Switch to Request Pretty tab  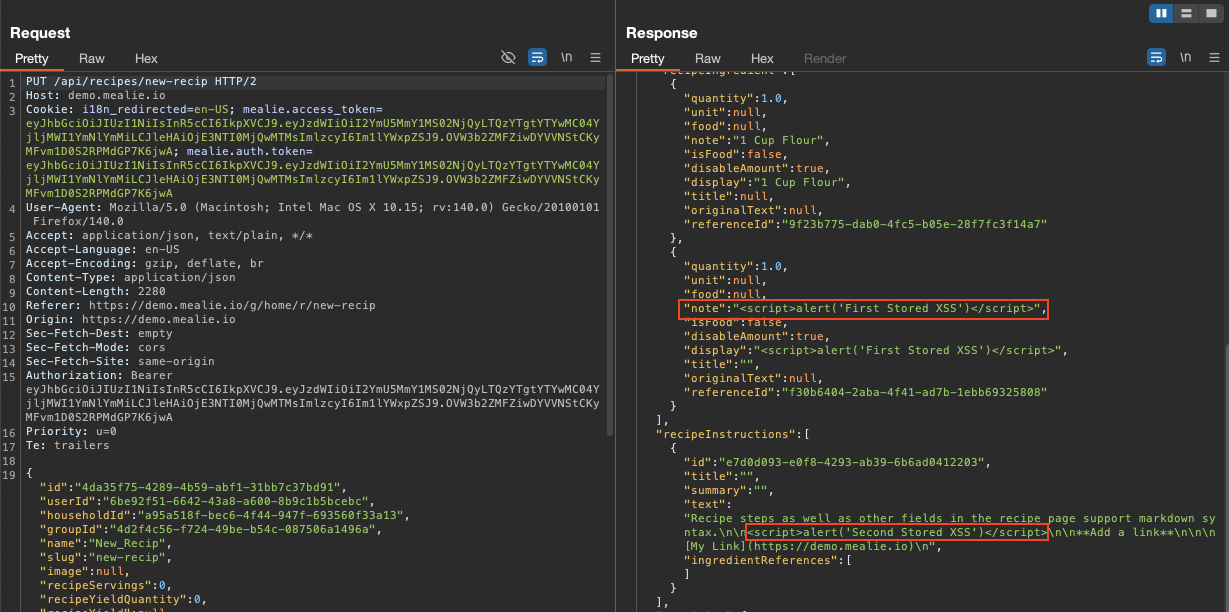31,59
